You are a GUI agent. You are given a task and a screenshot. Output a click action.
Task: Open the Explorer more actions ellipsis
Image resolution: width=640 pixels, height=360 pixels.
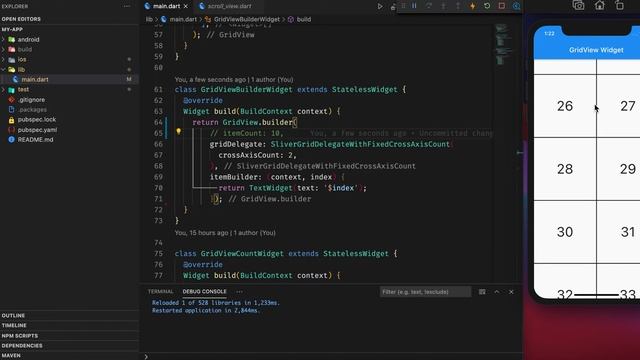[x=127, y=6]
